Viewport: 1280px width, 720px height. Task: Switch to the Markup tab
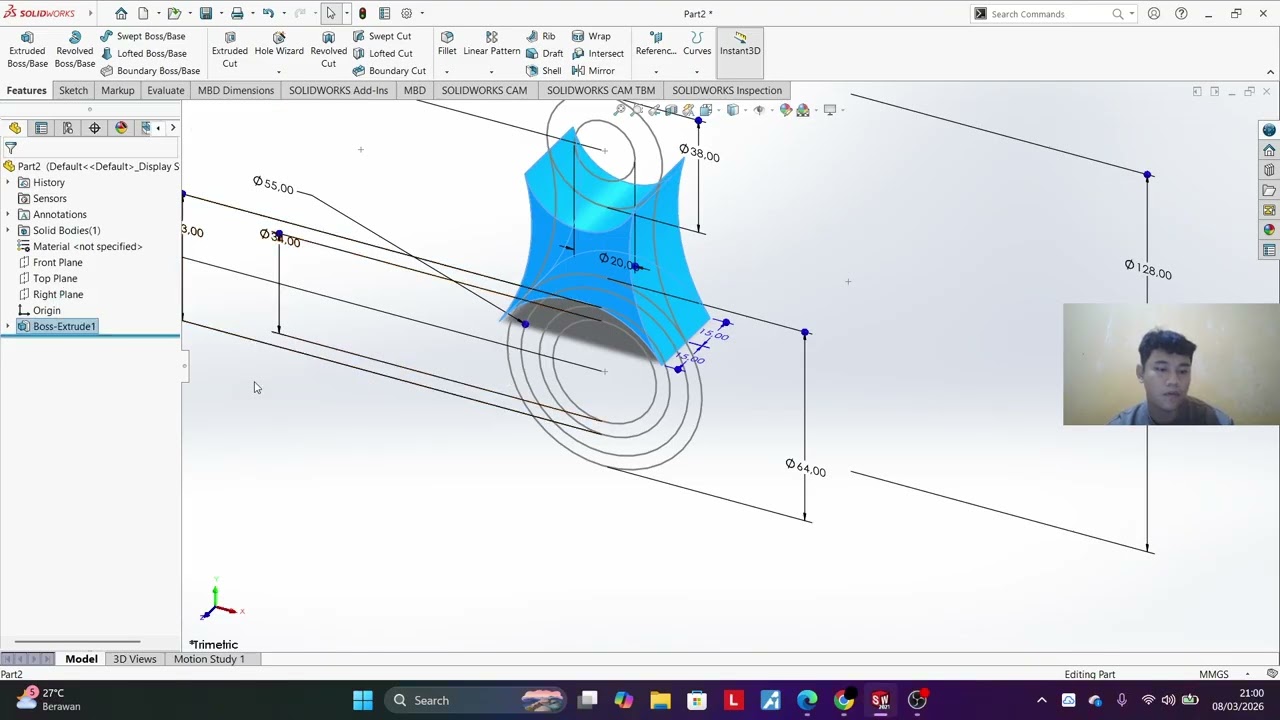tap(117, 90)
